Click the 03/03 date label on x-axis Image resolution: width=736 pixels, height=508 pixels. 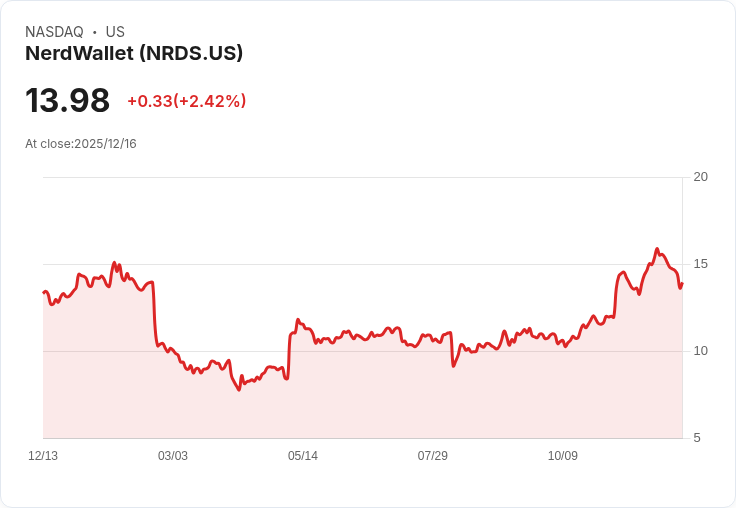[173, 455]
